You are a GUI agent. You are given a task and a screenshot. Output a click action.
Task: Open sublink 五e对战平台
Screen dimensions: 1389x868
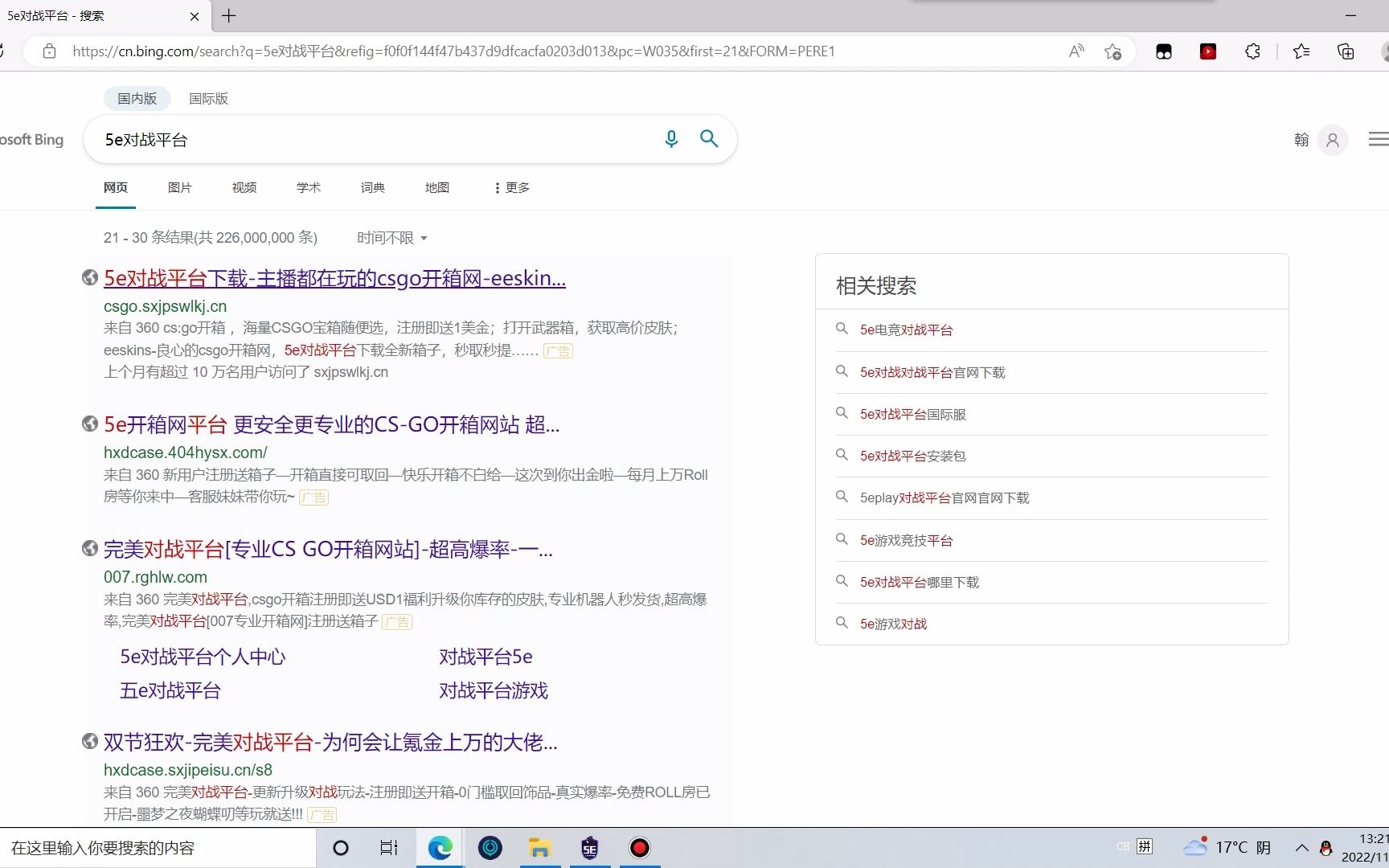[170, 690]
